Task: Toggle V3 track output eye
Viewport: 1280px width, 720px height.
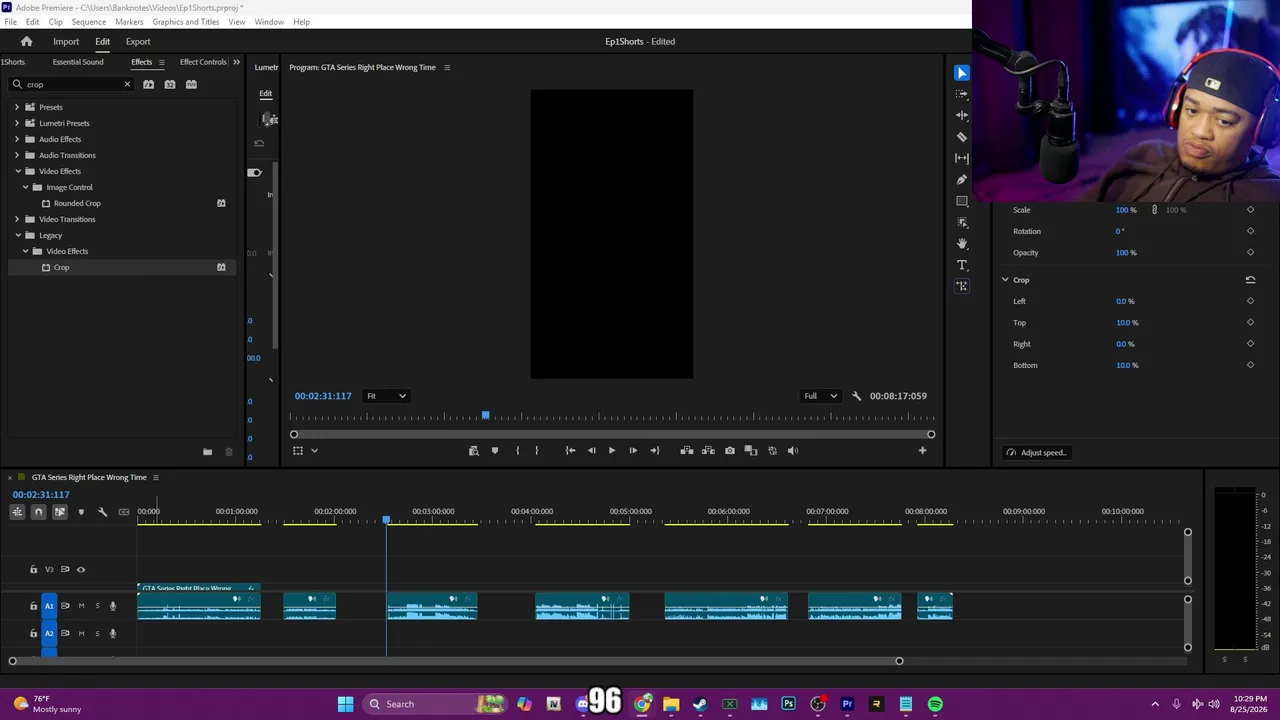Action: point(81,570)
